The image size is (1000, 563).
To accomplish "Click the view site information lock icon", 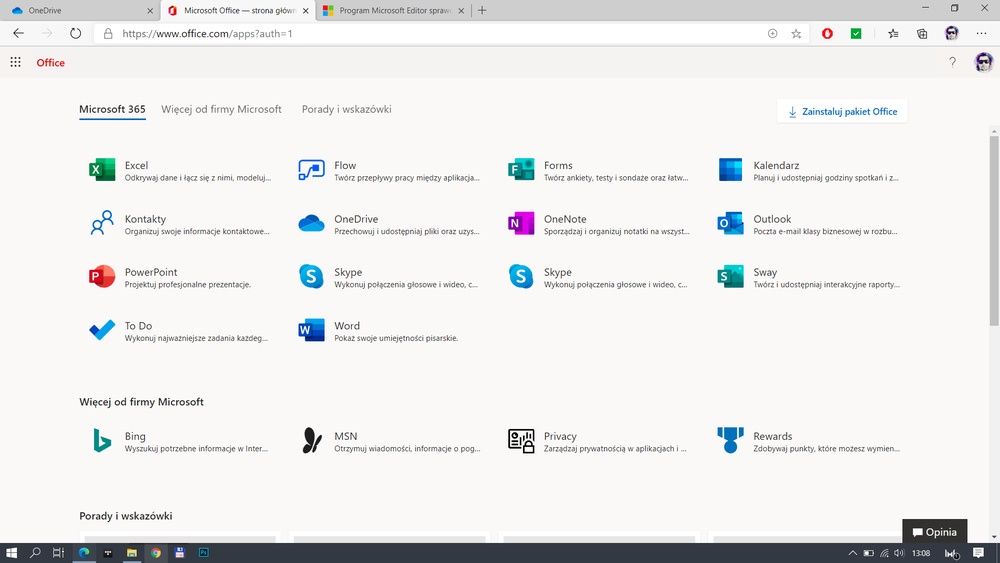I will point(108,33).
